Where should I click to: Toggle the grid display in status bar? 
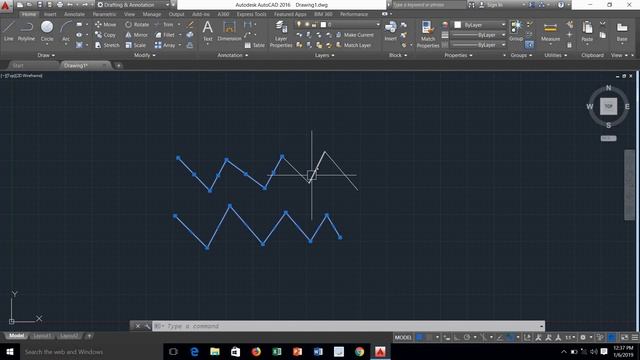click(x=419, y=337)
